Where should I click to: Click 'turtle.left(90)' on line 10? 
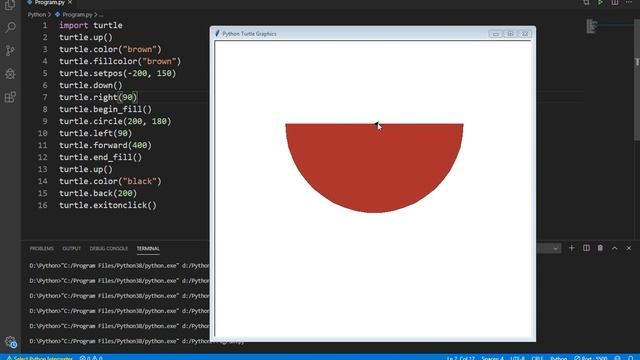(x=96, y=133)
